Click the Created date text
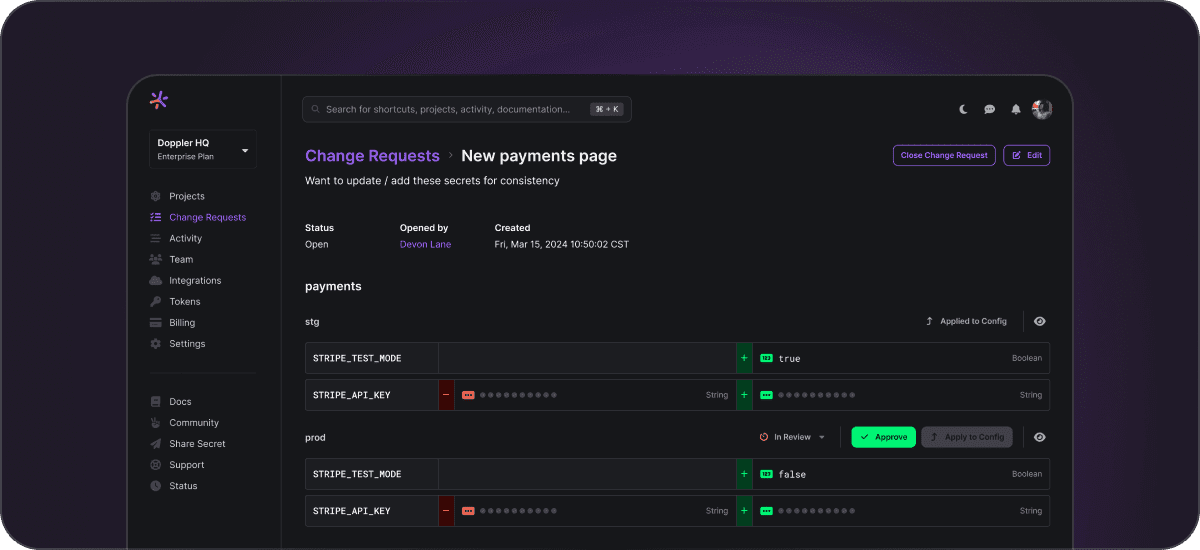This screenshot has width=1200, height=550. coord(562,244)
